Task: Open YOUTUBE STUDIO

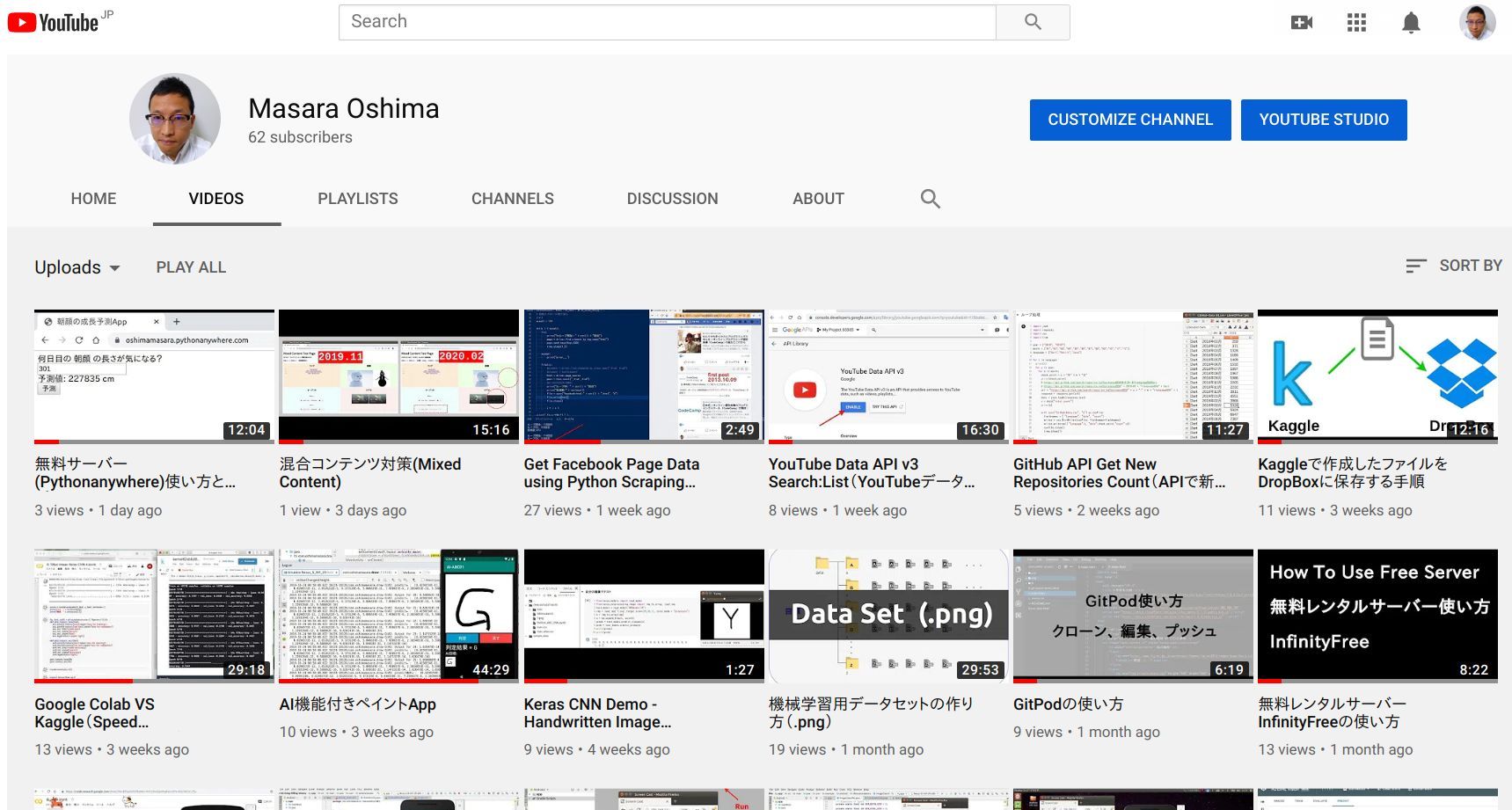Action: (1324, 120)
